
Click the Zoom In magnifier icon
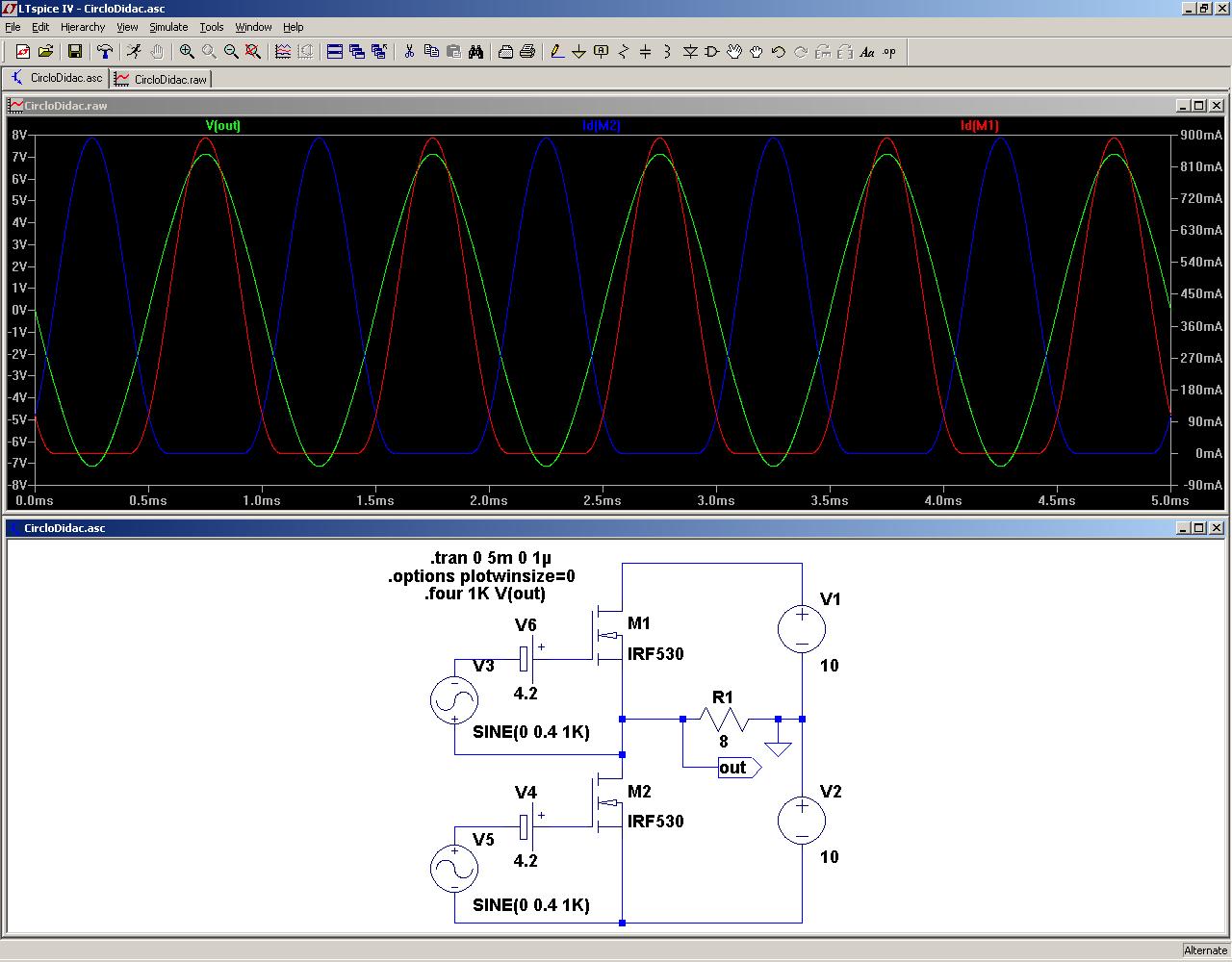click(187, 52)
